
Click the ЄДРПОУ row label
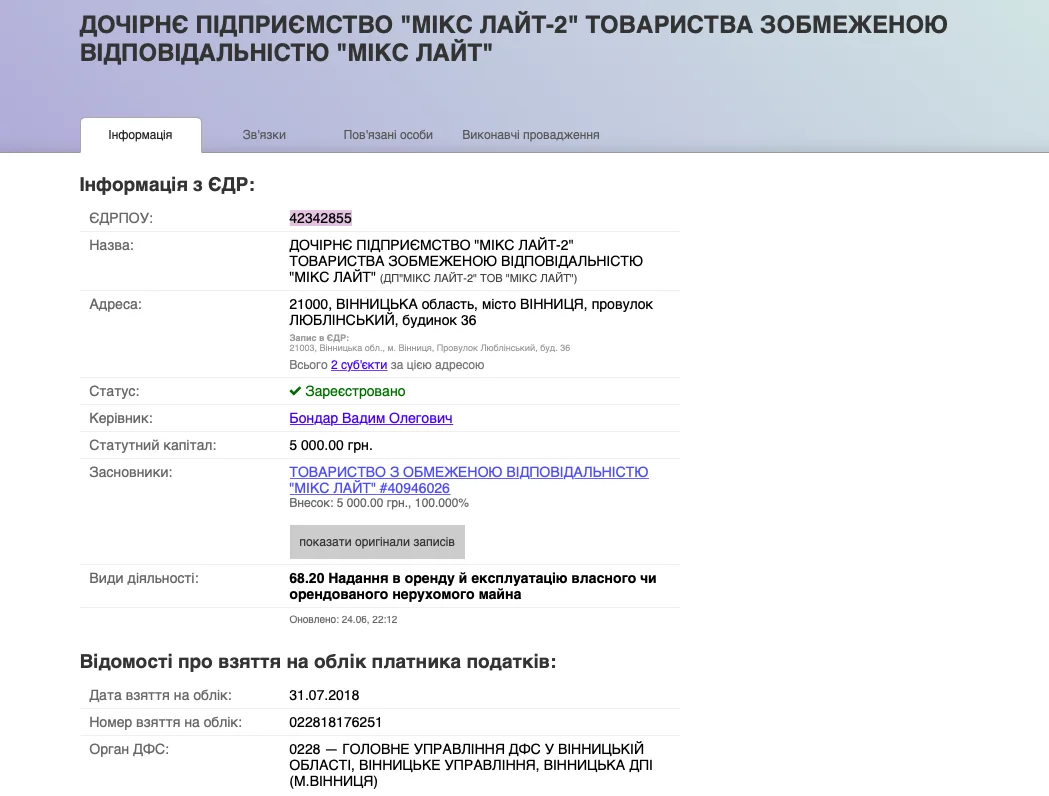[120, 218]
